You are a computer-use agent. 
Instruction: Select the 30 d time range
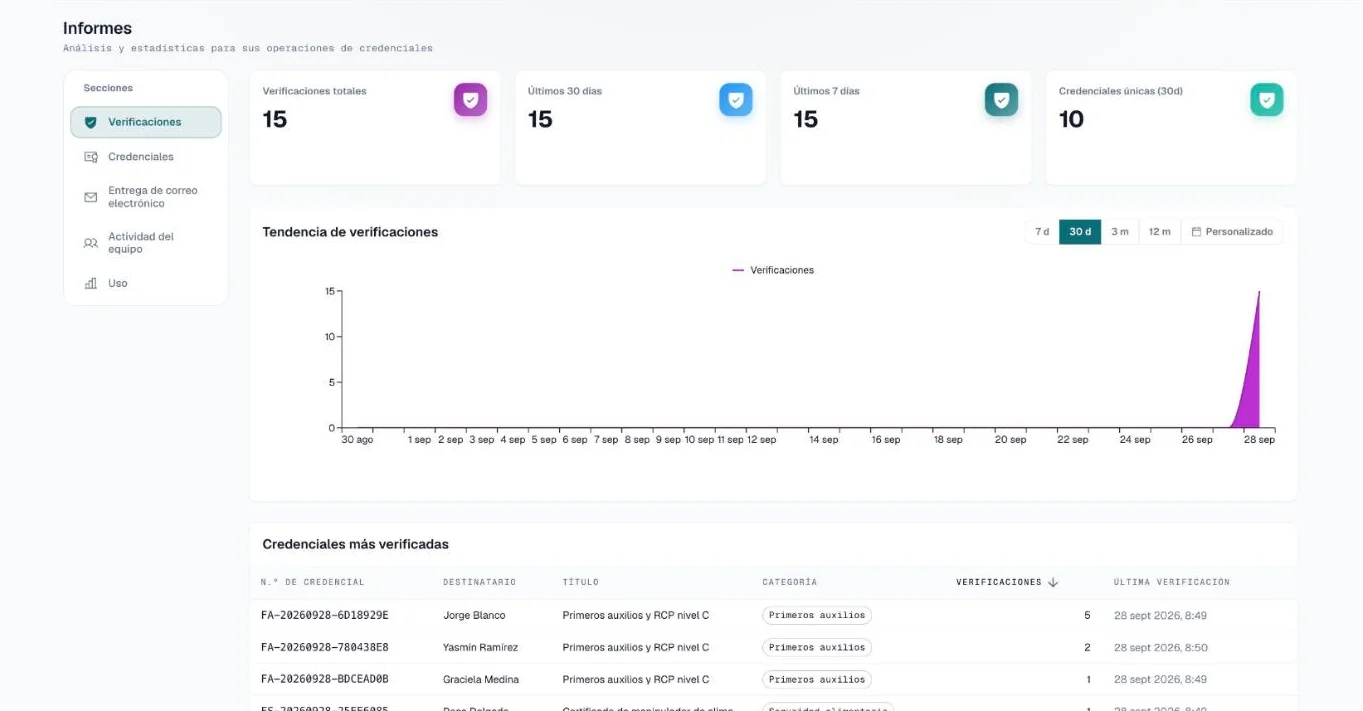click(x=1080, y=232)
